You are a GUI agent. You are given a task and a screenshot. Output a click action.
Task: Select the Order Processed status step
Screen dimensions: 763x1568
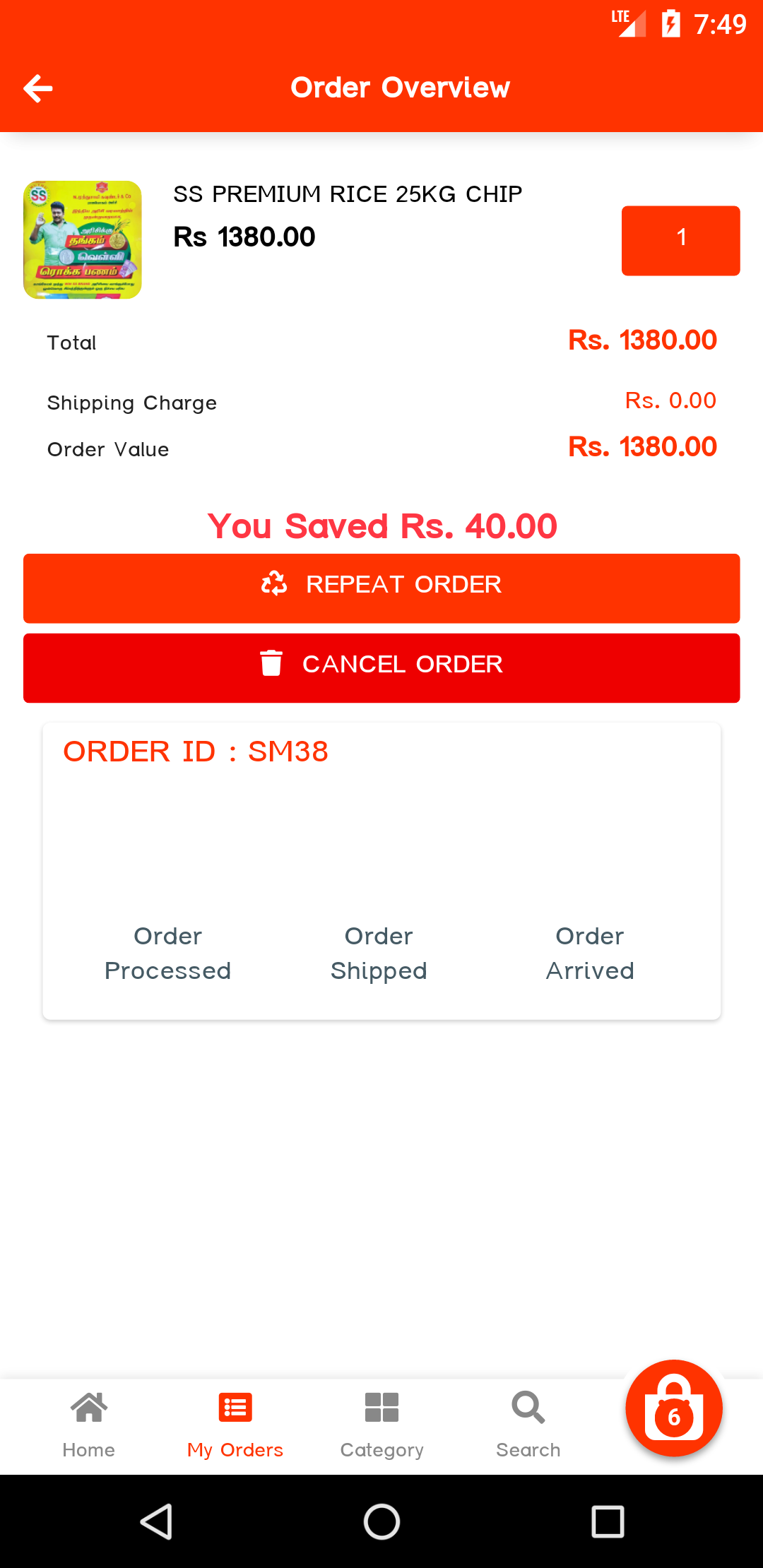(168, 953)
